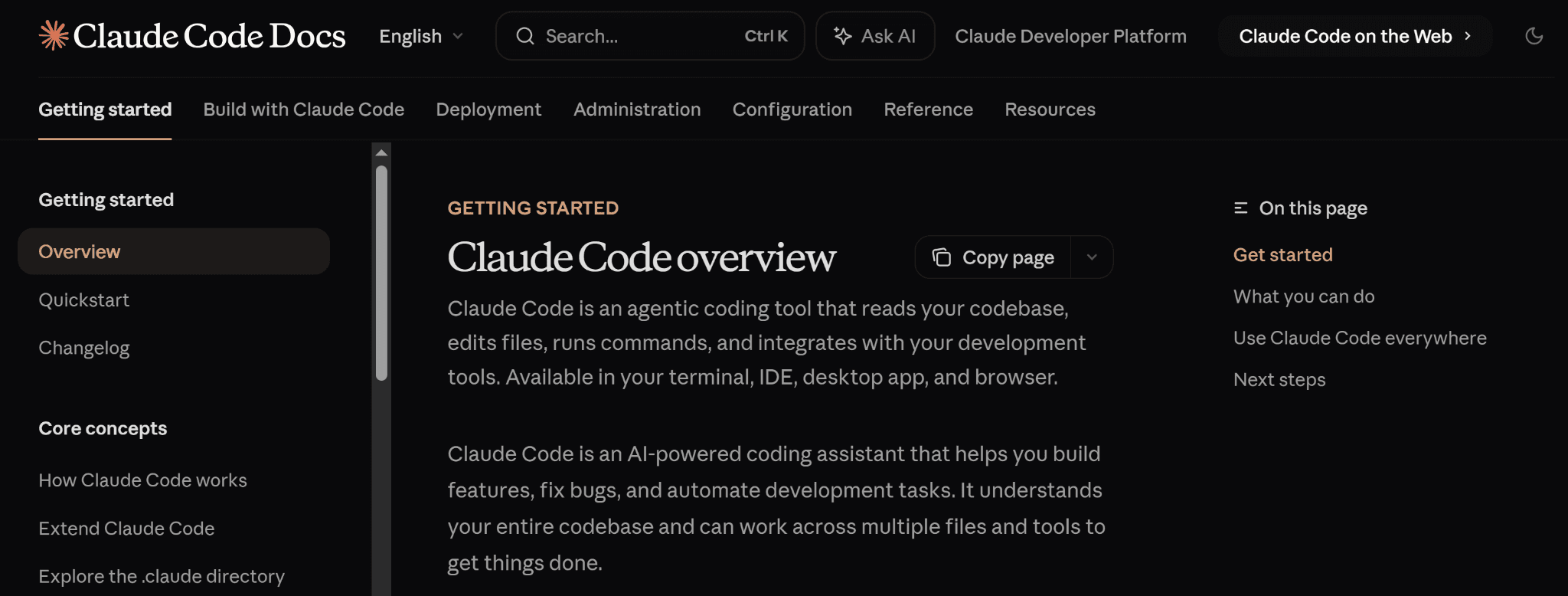Open Claude Code on the Web link

click(x=1355, y=36)
